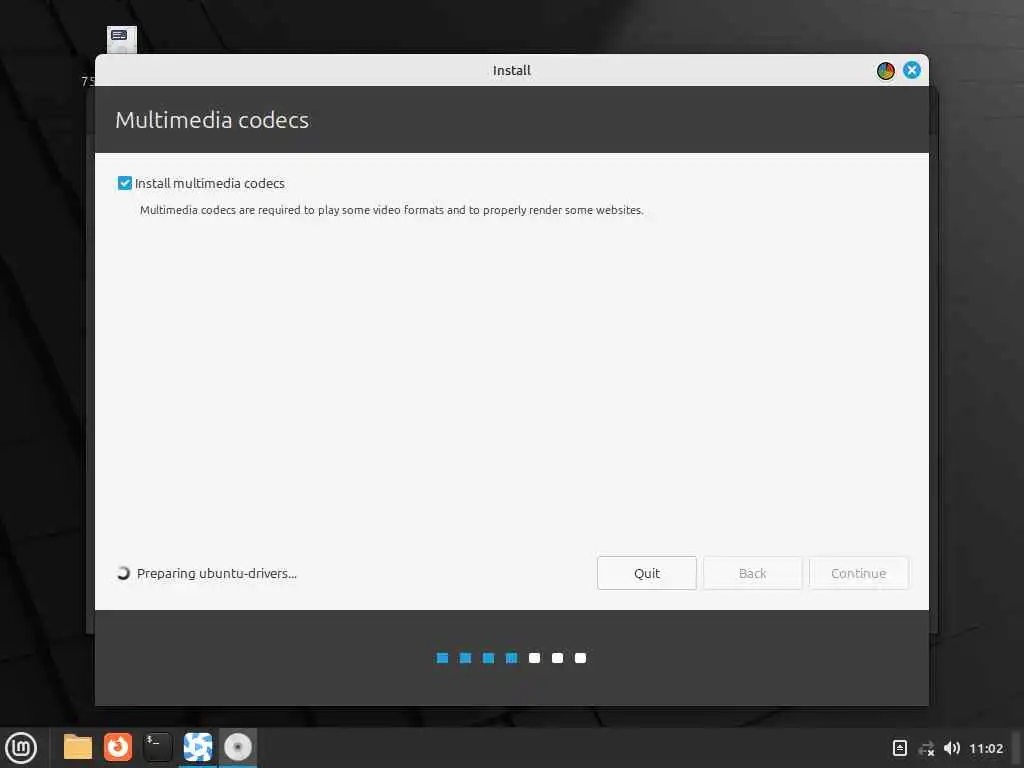Screen dimensions: 1024x768
Task: Click the show desktop strip at the panel end
Action: tap(1017, 748)
